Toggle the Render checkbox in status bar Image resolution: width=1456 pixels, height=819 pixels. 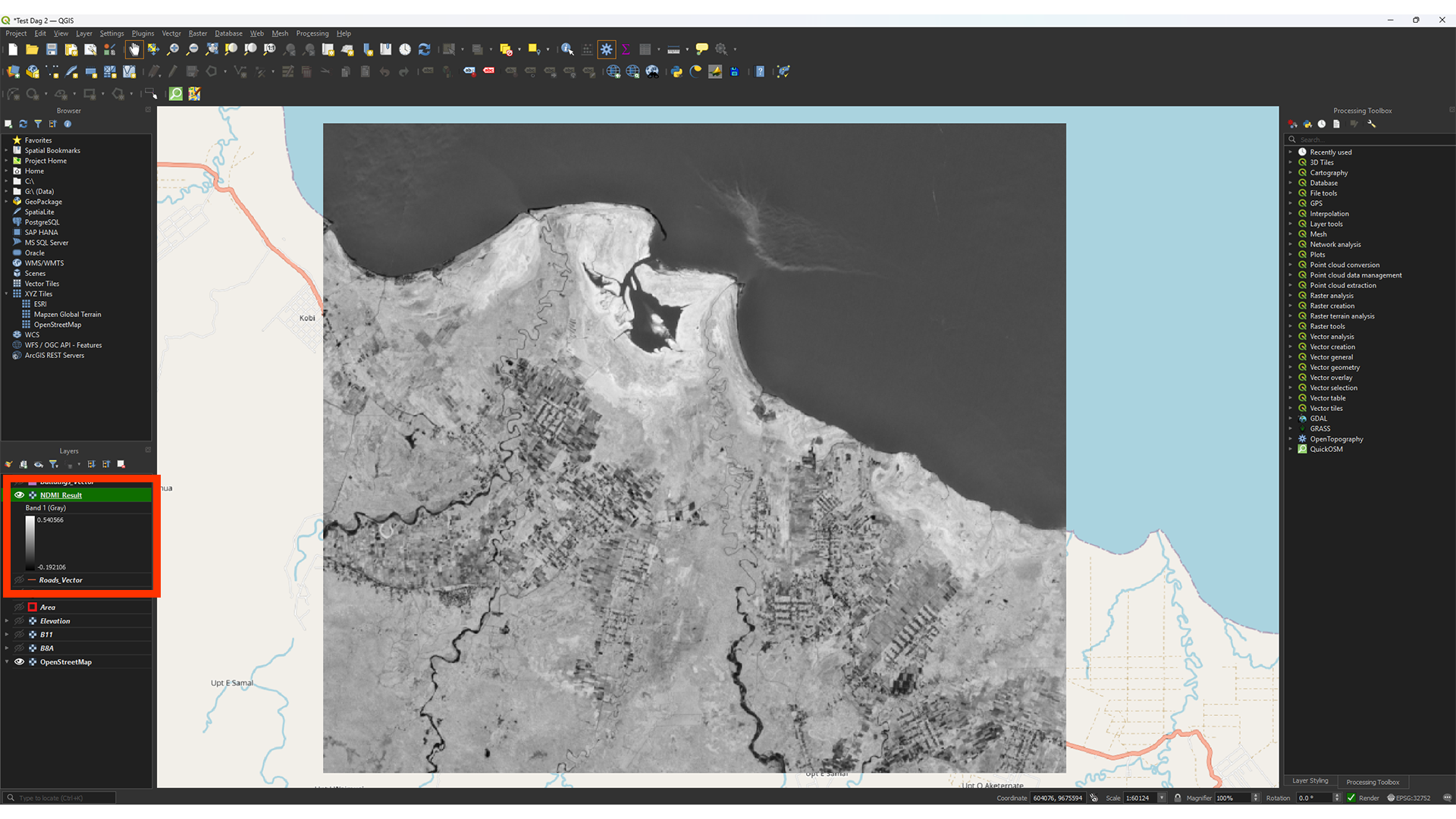(x=1351, y=798)
